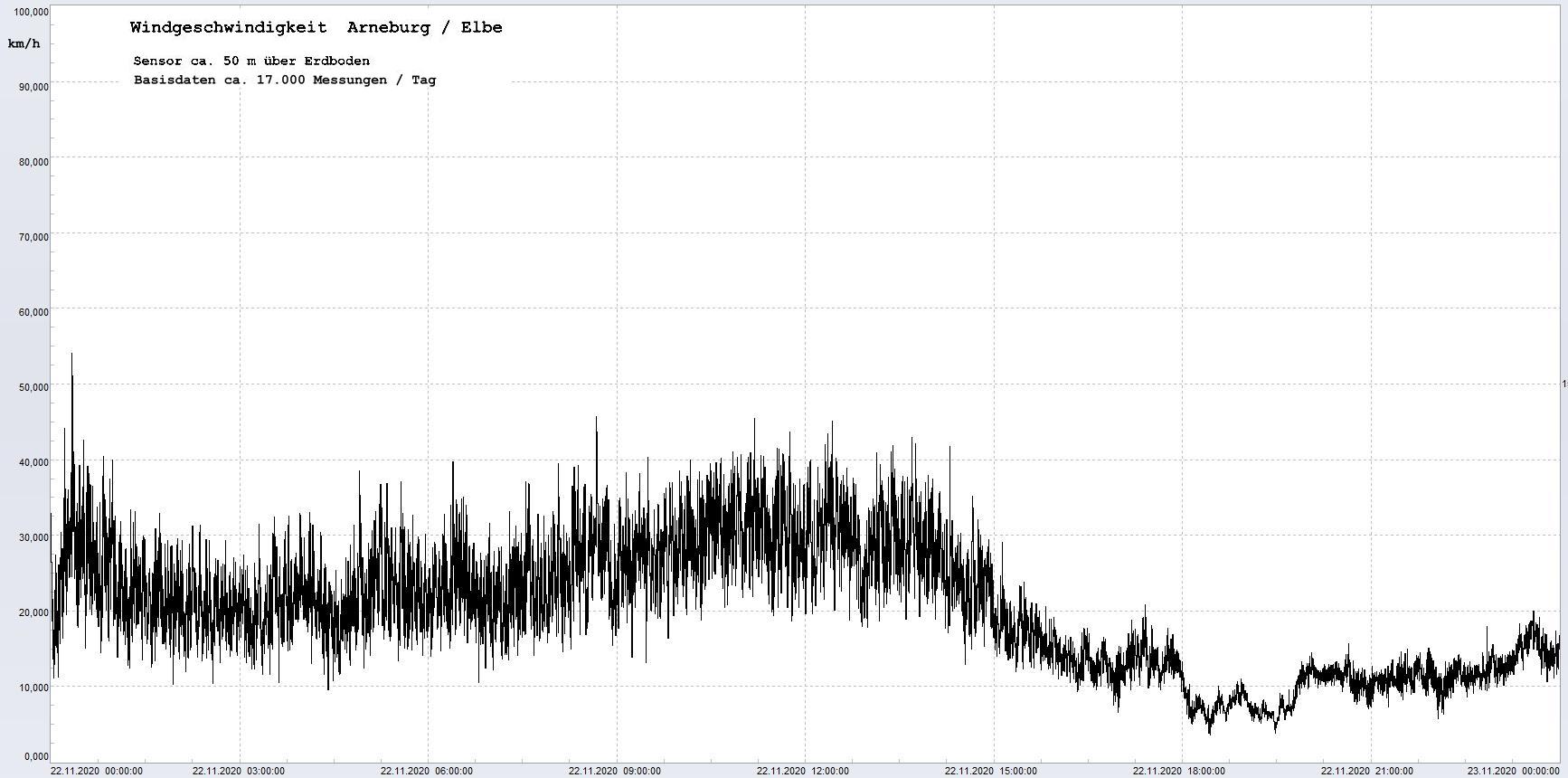Click the 10,000 y-axis label
The image size is (1568, 778).
click(33, 688)
